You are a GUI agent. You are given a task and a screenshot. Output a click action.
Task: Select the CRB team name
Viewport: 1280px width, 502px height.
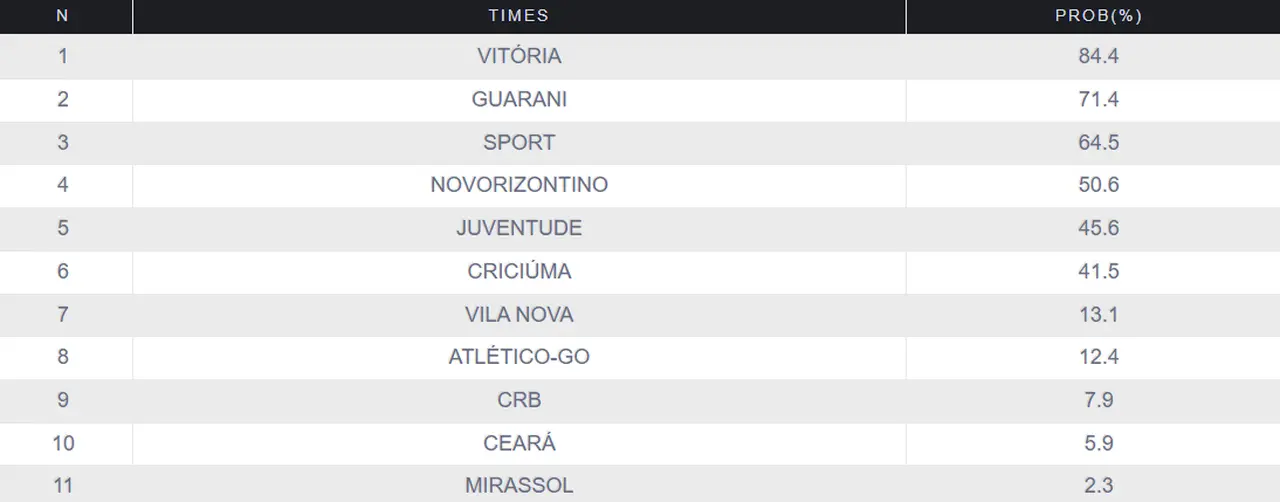[519, 400]
